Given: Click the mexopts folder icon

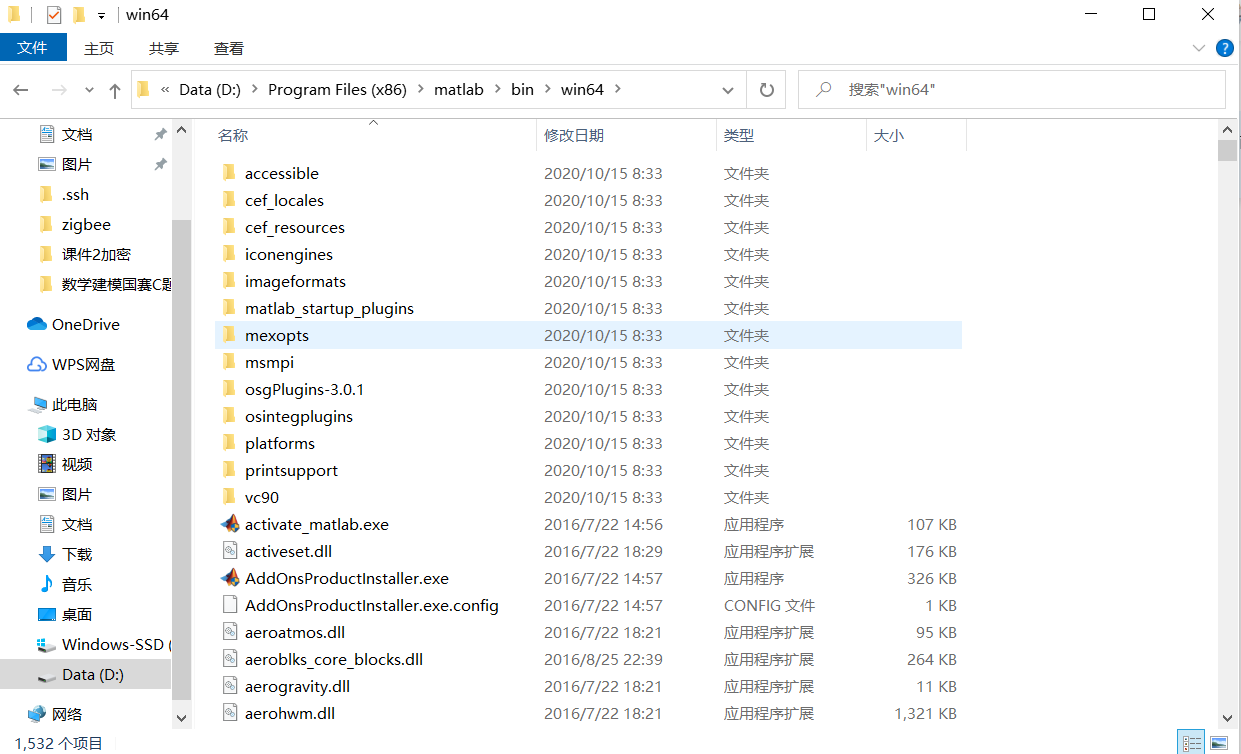Looking at the screenshot, I should [x=229, y=335].
